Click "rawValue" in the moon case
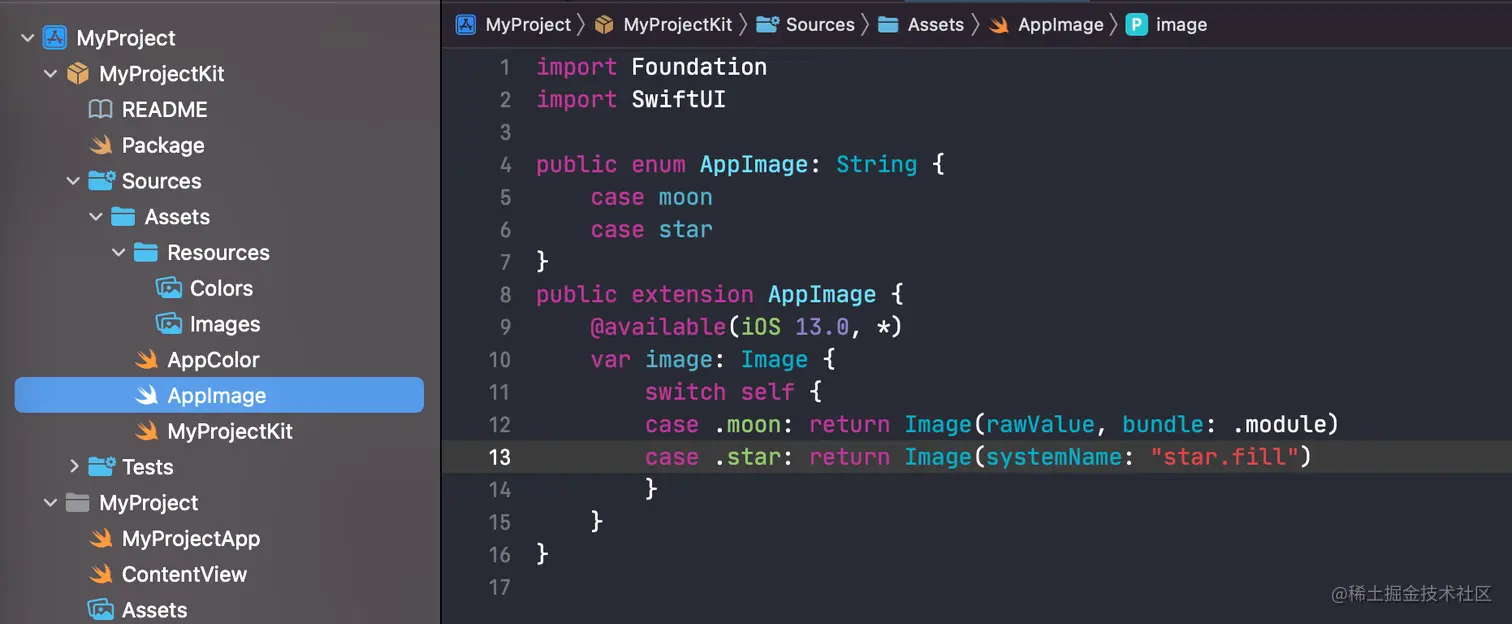The width and height of the screenshot is (1512, 624). (x=1040, y=424)
